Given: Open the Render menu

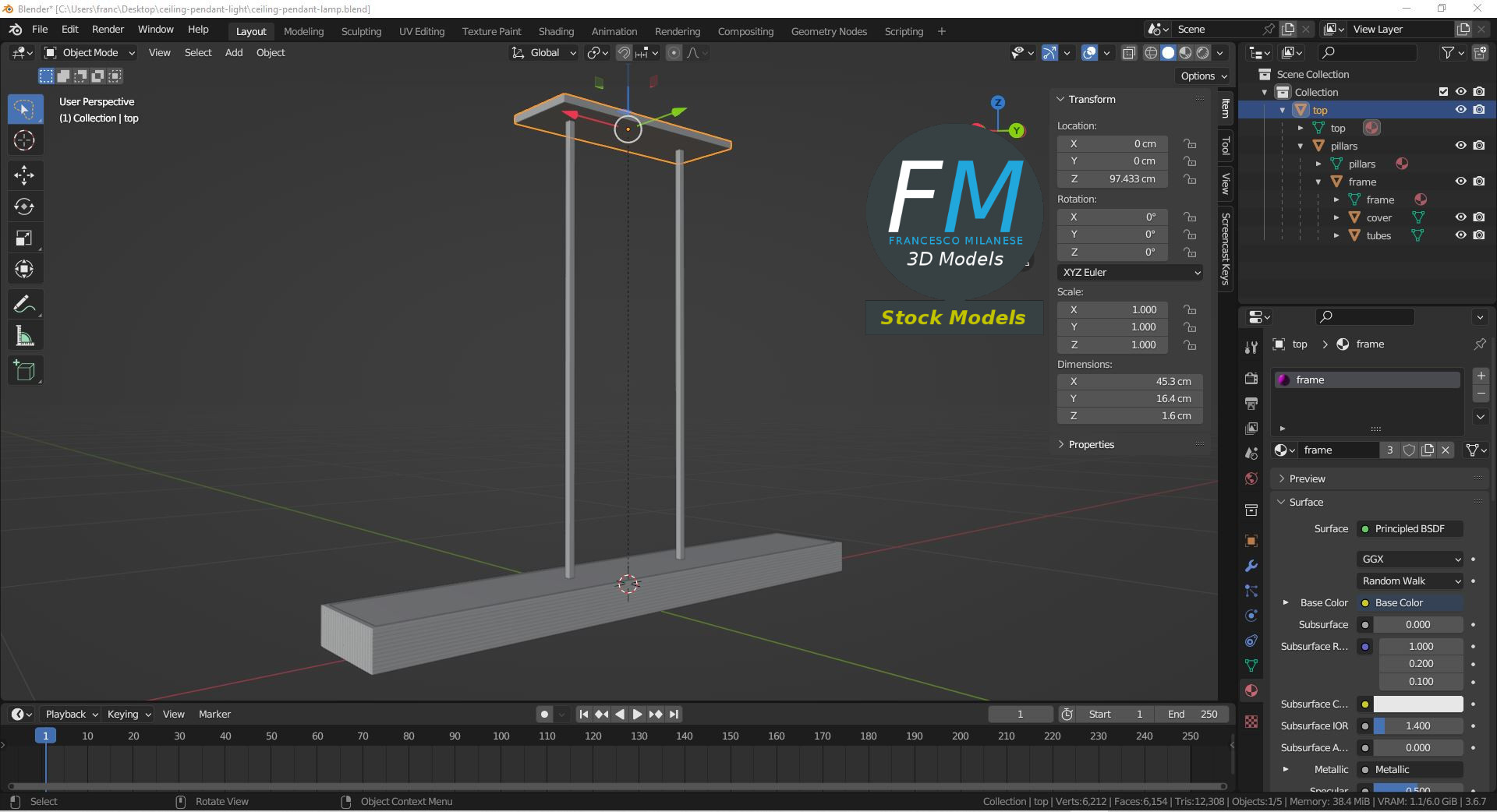Looking at the screenshot, I should coord(108,30).
